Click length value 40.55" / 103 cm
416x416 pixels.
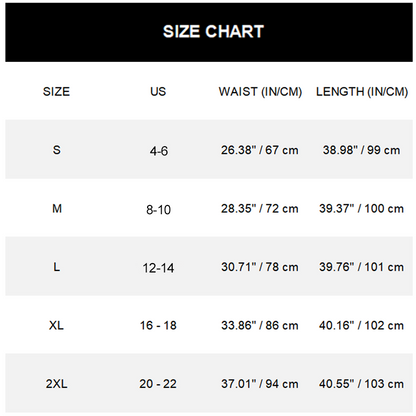[x=361, y=384]
